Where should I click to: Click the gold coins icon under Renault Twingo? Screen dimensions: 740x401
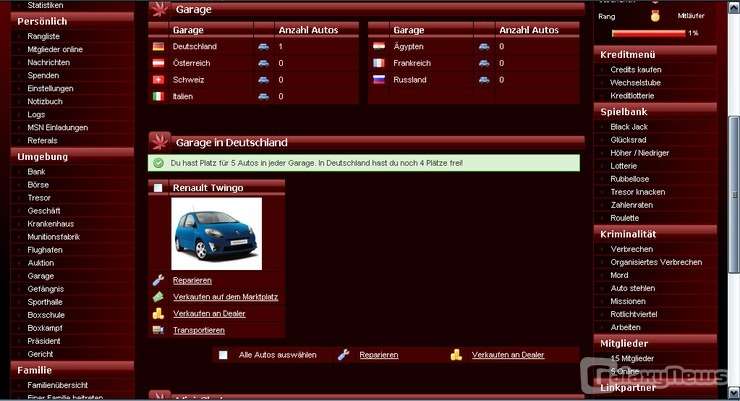pos(158,313)
